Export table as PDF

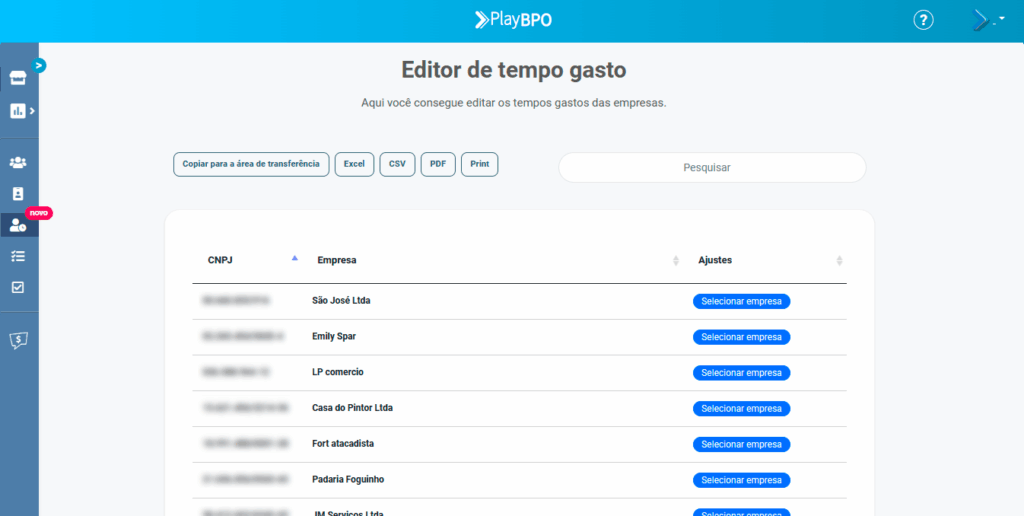(x=438, y=164)
